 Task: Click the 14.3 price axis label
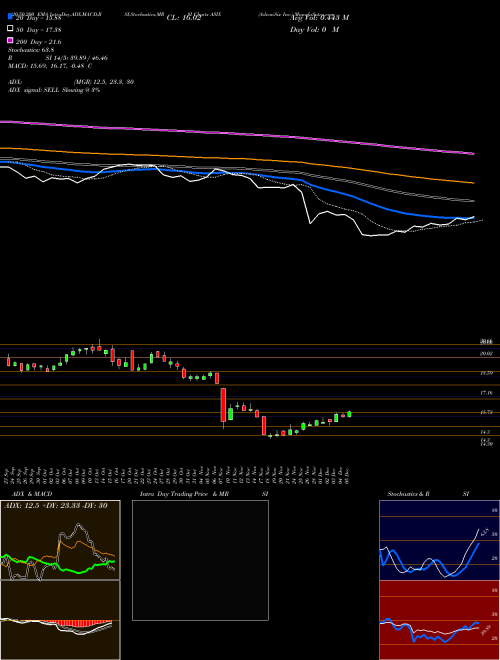(485, 431)
